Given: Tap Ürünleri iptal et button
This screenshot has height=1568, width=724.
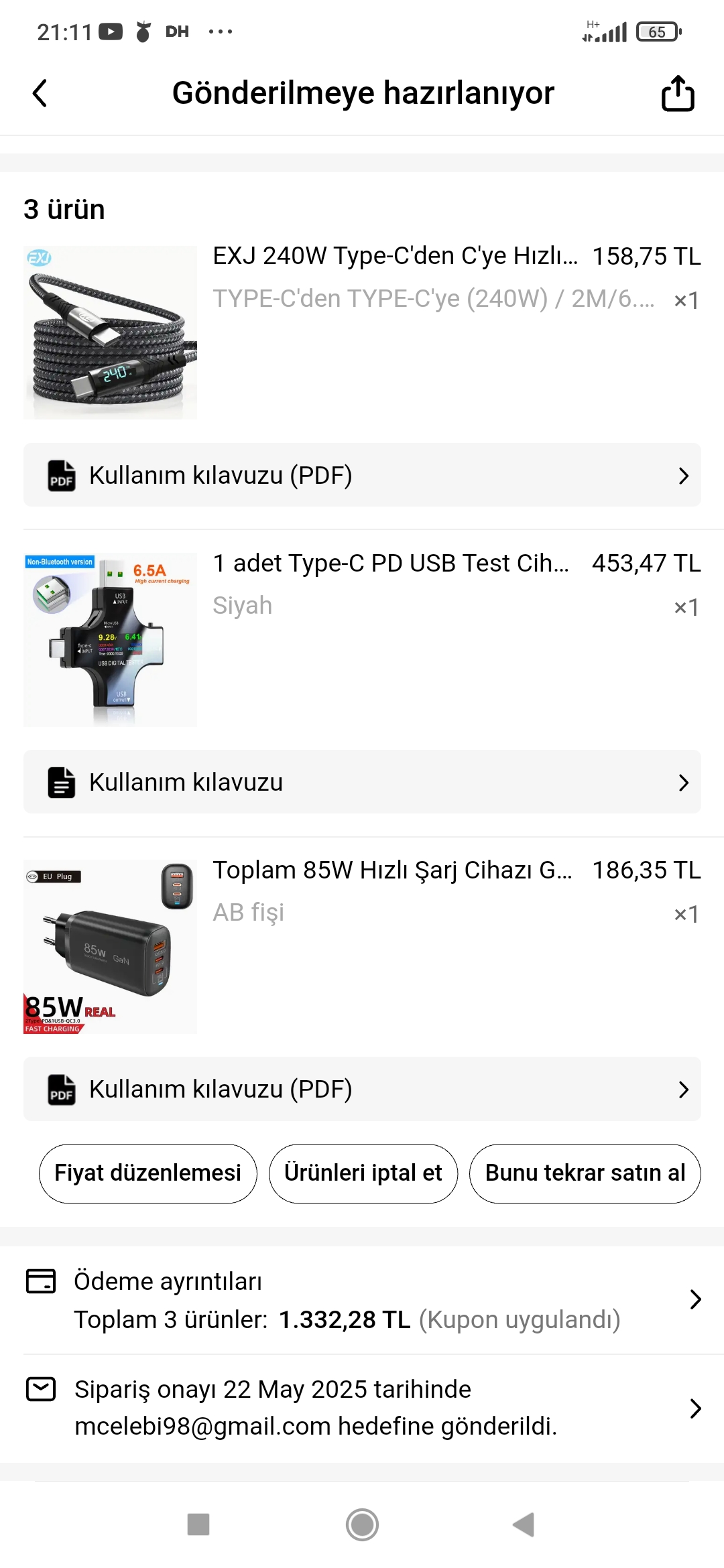Looking at the screenshot, I should click(363, 1173).
